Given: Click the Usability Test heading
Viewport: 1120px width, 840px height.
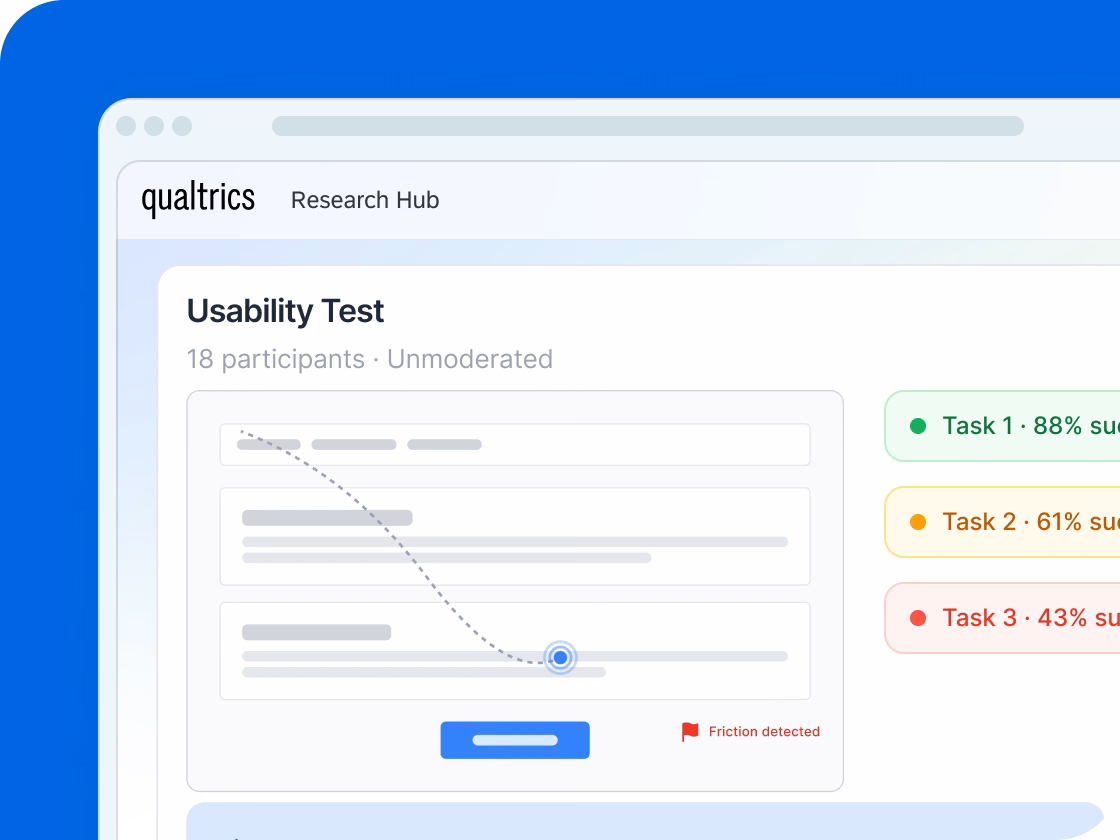Looking at the screenshot, I should 285,311.
